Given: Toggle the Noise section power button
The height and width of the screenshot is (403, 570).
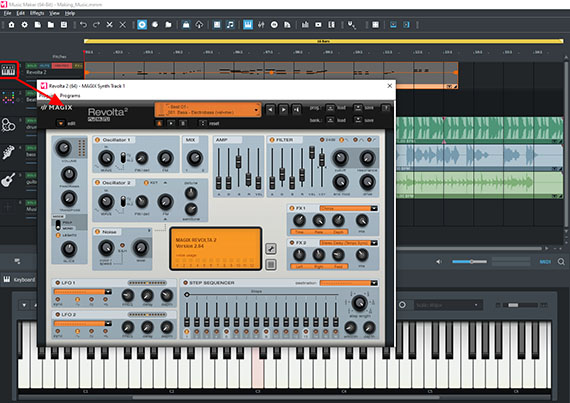Looking at the screenshot, I should point(97,231).
